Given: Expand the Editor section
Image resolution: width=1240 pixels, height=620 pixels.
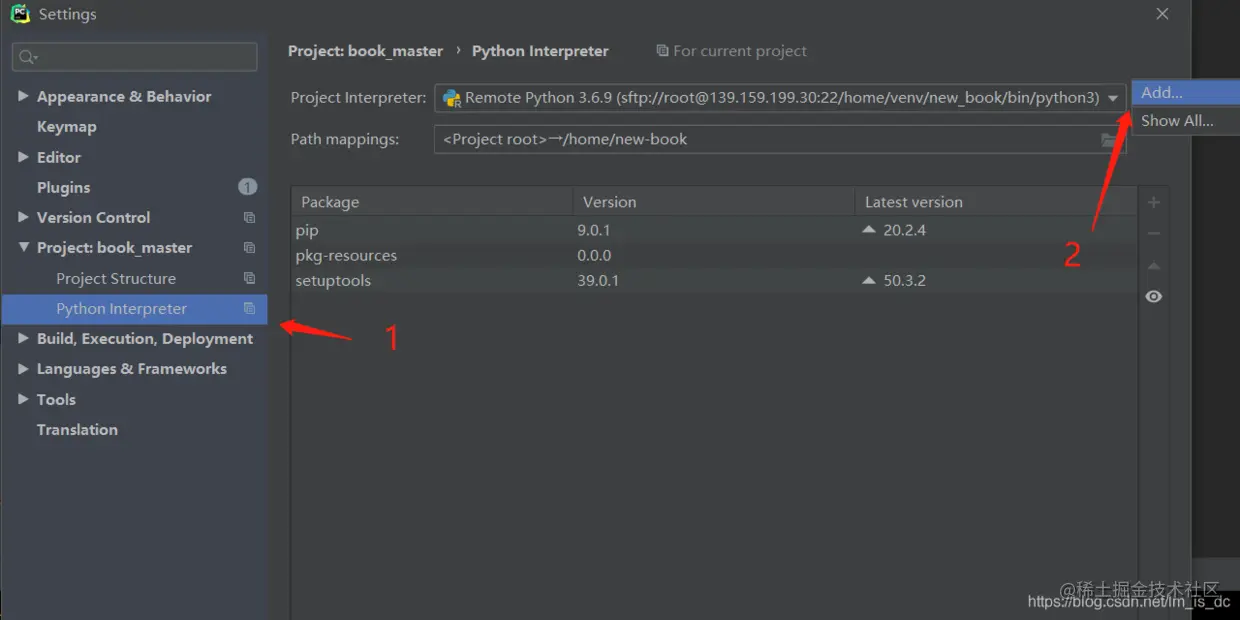Looking at the screenshot, I should click(23, 157).
